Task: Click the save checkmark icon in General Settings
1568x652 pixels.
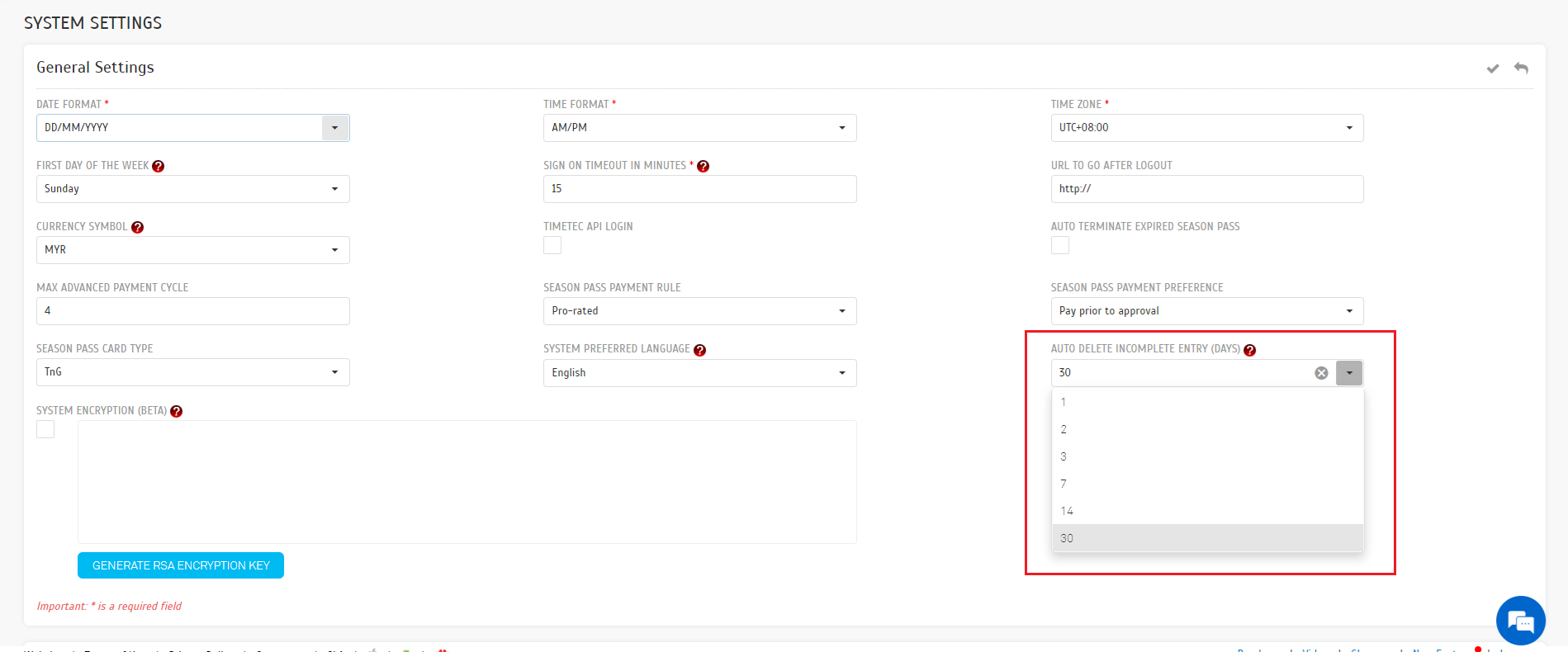Action: tap(1492, 69)
